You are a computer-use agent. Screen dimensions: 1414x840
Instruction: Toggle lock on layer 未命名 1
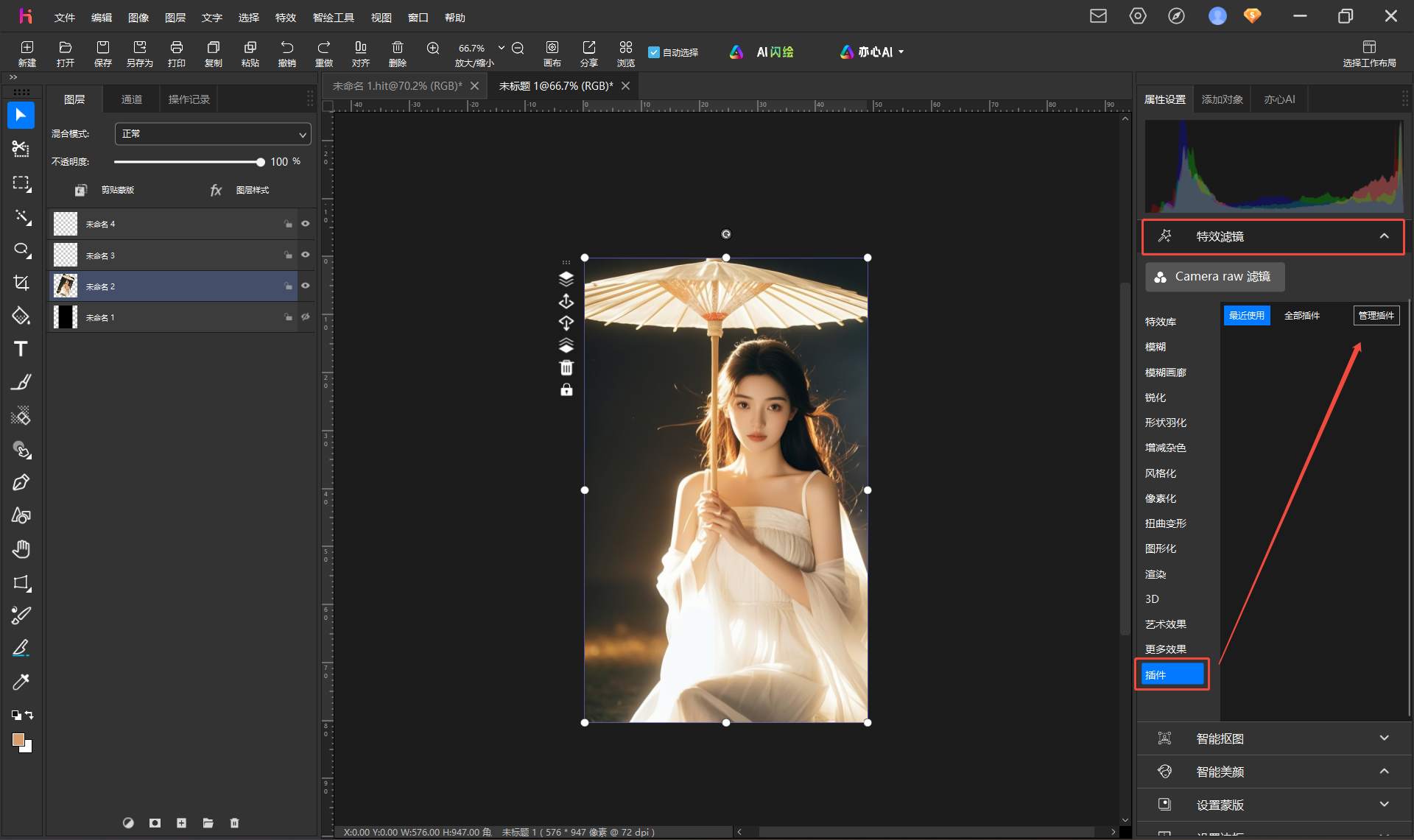pos(288,317)
